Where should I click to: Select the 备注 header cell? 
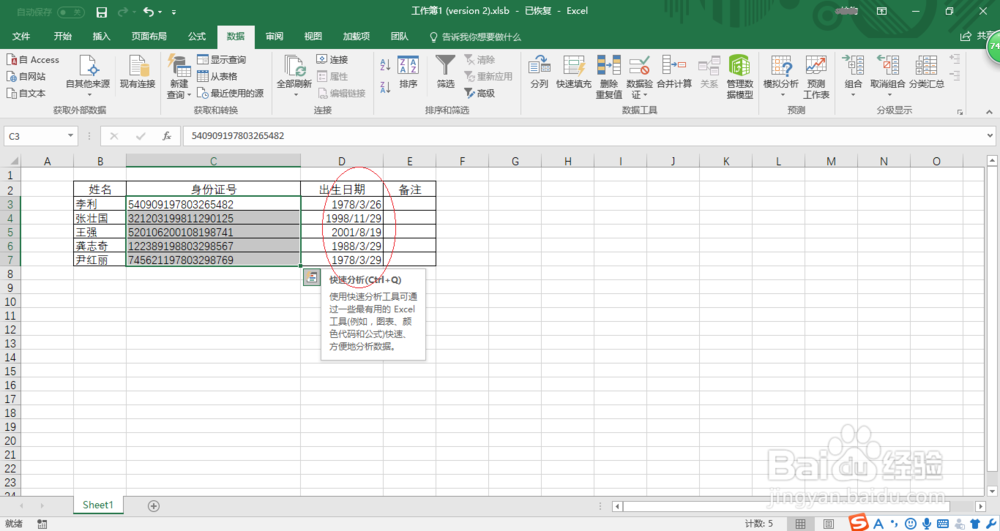click(409, 189)
